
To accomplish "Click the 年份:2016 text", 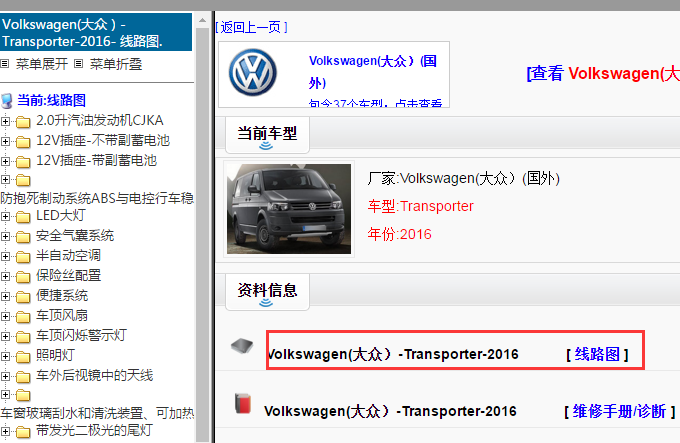I will (399, 235).
